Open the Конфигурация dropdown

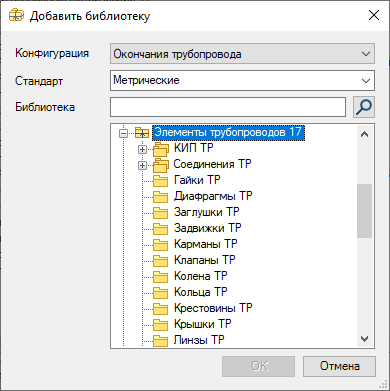242,54
